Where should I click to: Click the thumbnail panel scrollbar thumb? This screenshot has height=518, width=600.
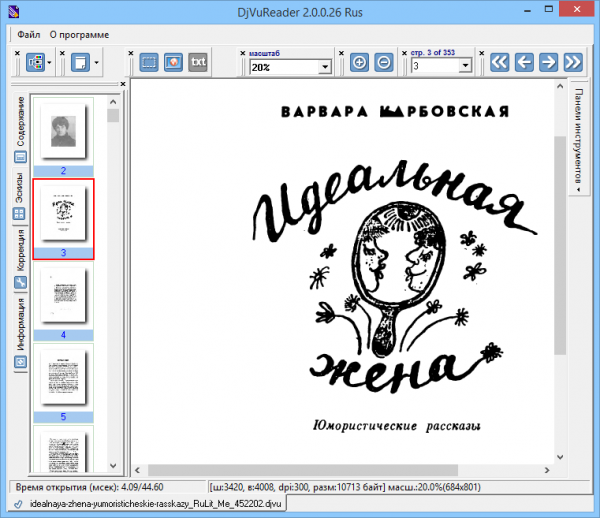click(x=113, y=115)
